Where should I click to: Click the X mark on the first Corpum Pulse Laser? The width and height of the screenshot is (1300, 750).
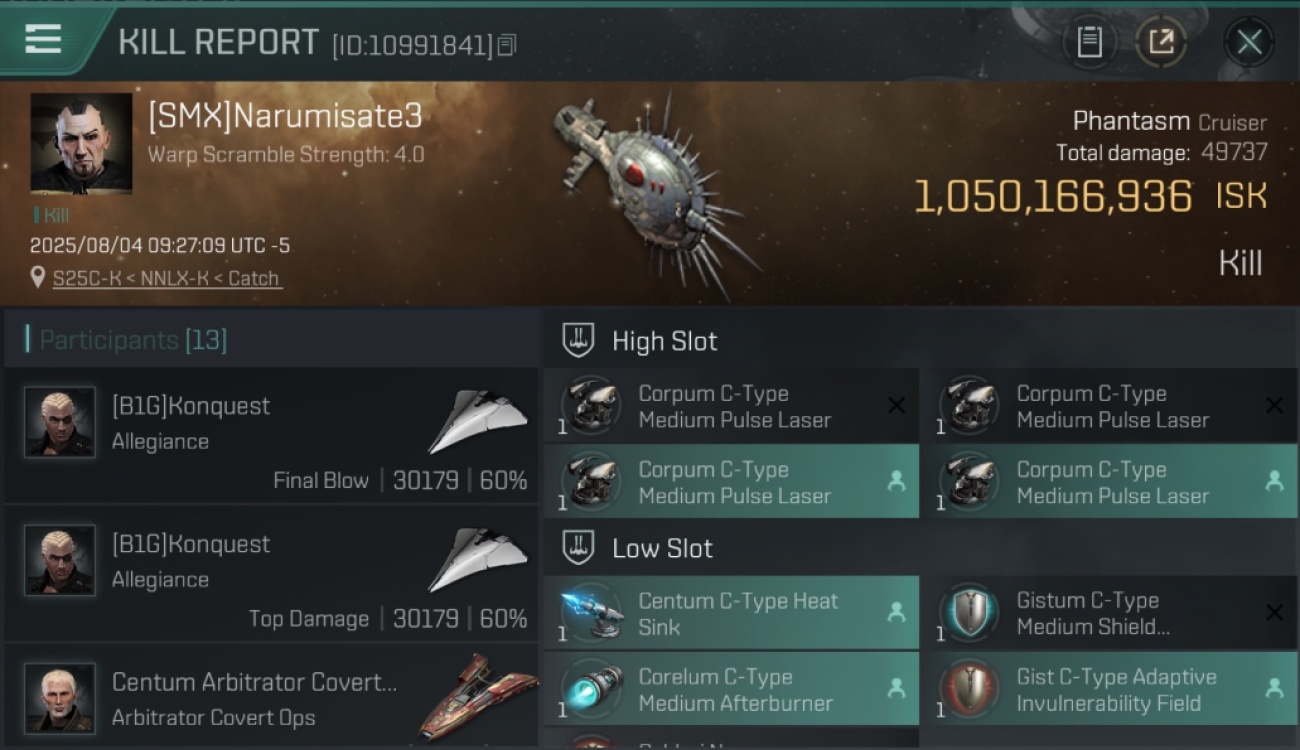896,405
